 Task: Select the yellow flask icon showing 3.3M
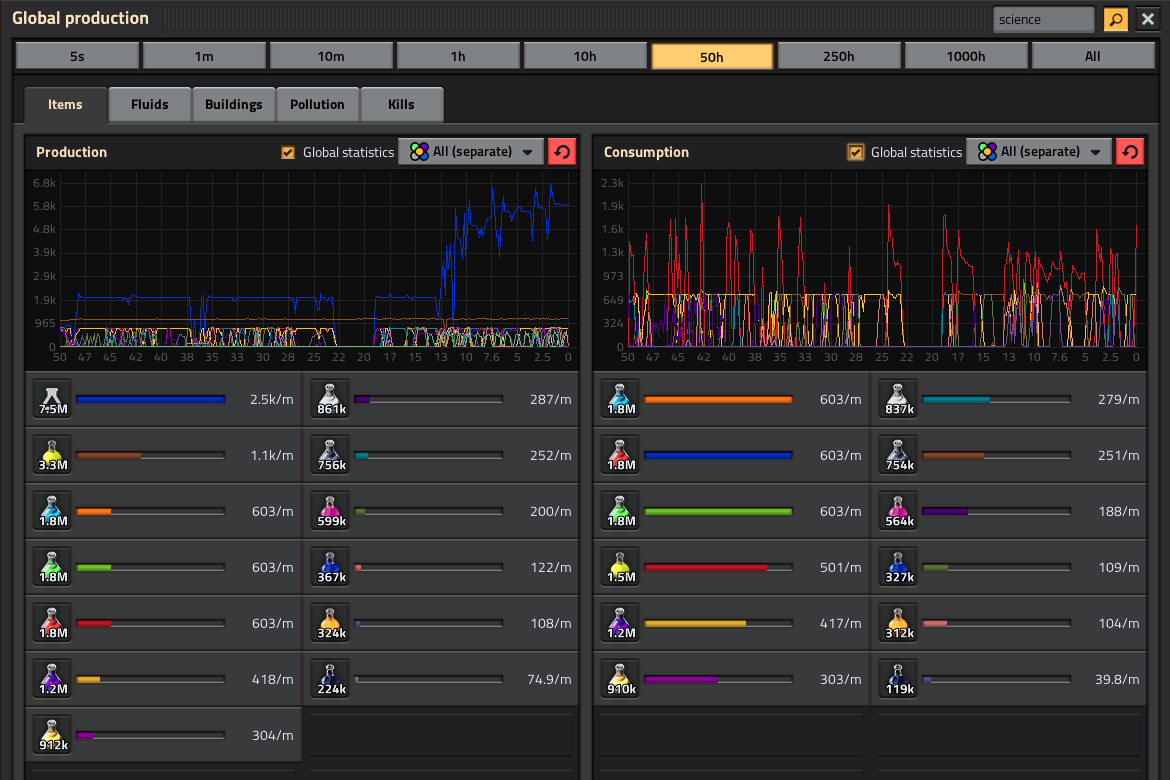[53, 455]
